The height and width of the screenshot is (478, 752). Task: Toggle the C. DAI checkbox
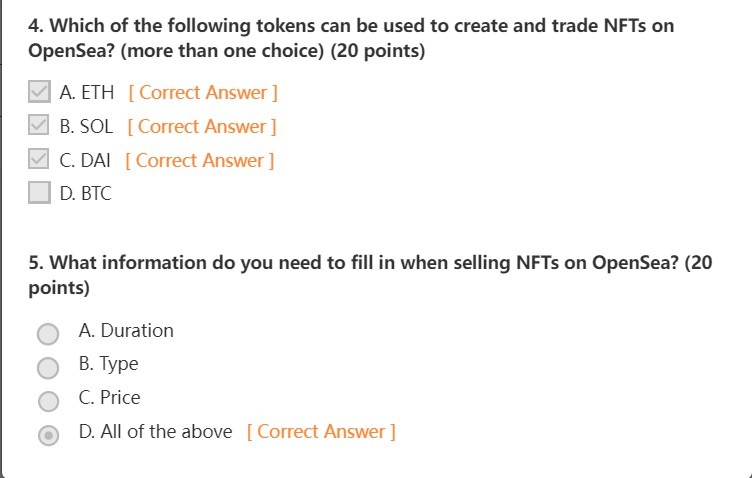pos(38,159)
